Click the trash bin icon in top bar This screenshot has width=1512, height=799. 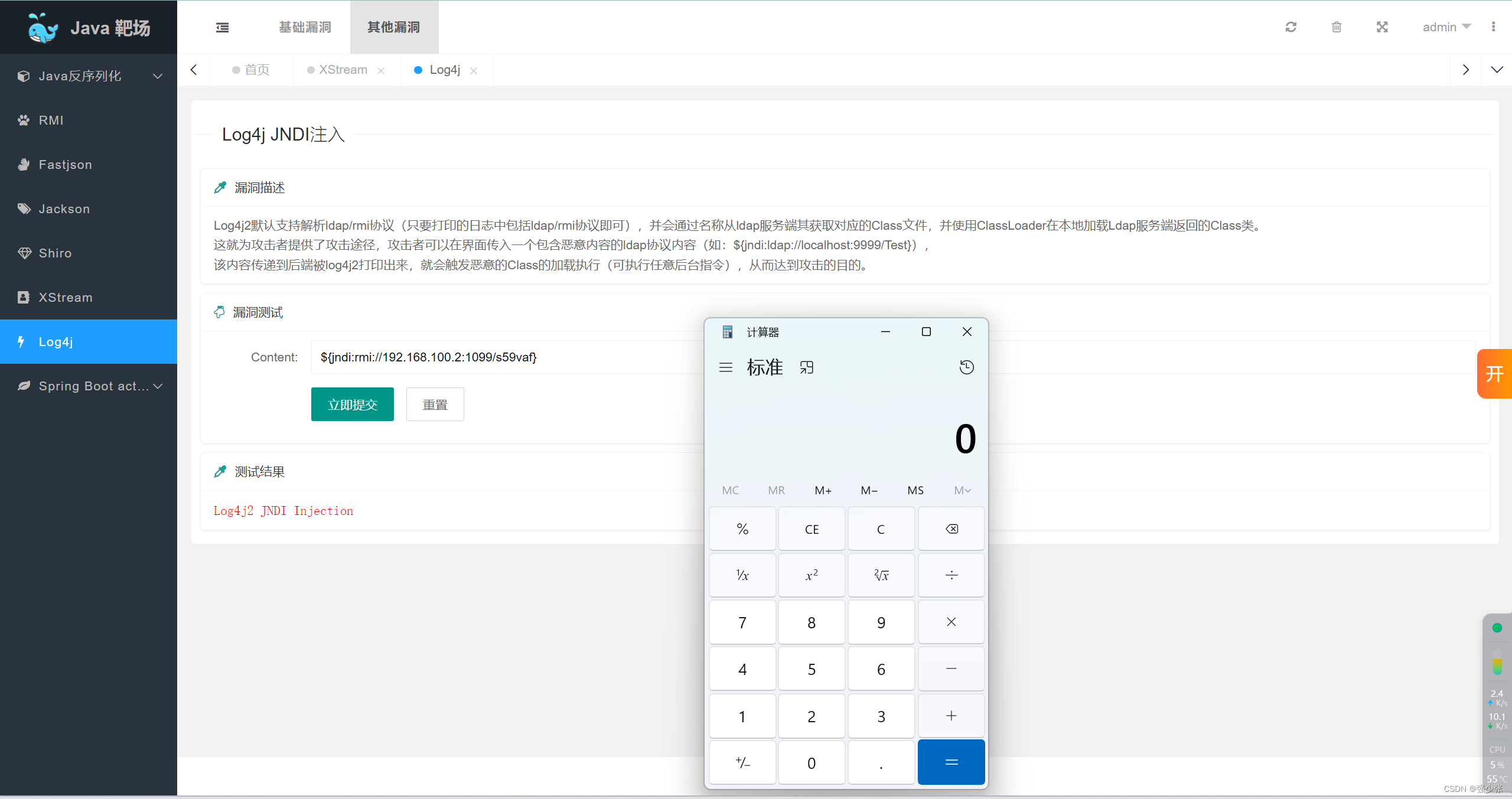(x=1337, y=27)
